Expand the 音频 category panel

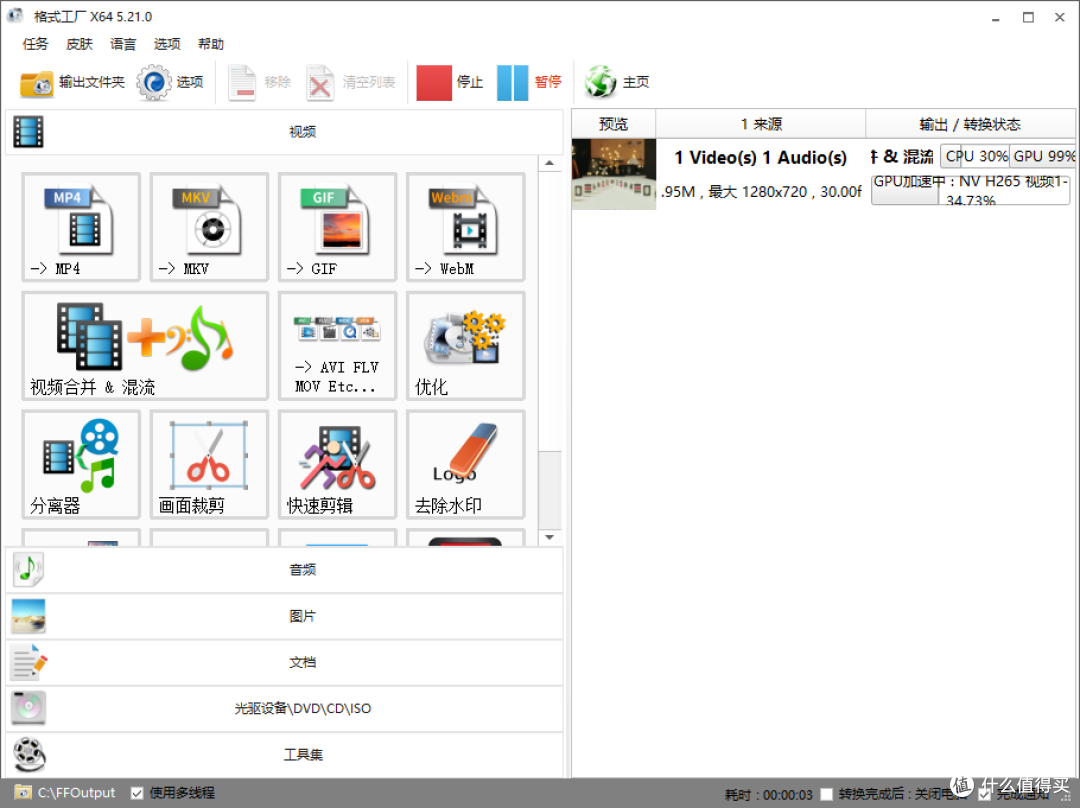tap(284, 570)
